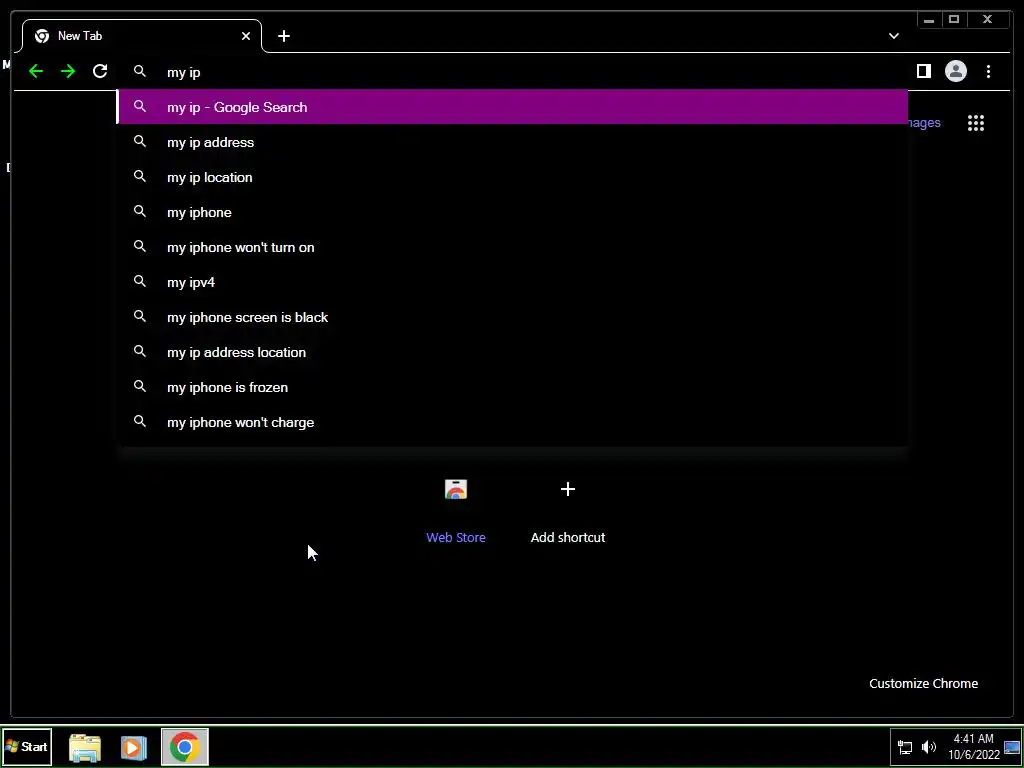Image resolution: width=1024 pixels, height=768 pixels.
Task: Choose 'my ip - Google Search' suggestion
Action: 513,107
